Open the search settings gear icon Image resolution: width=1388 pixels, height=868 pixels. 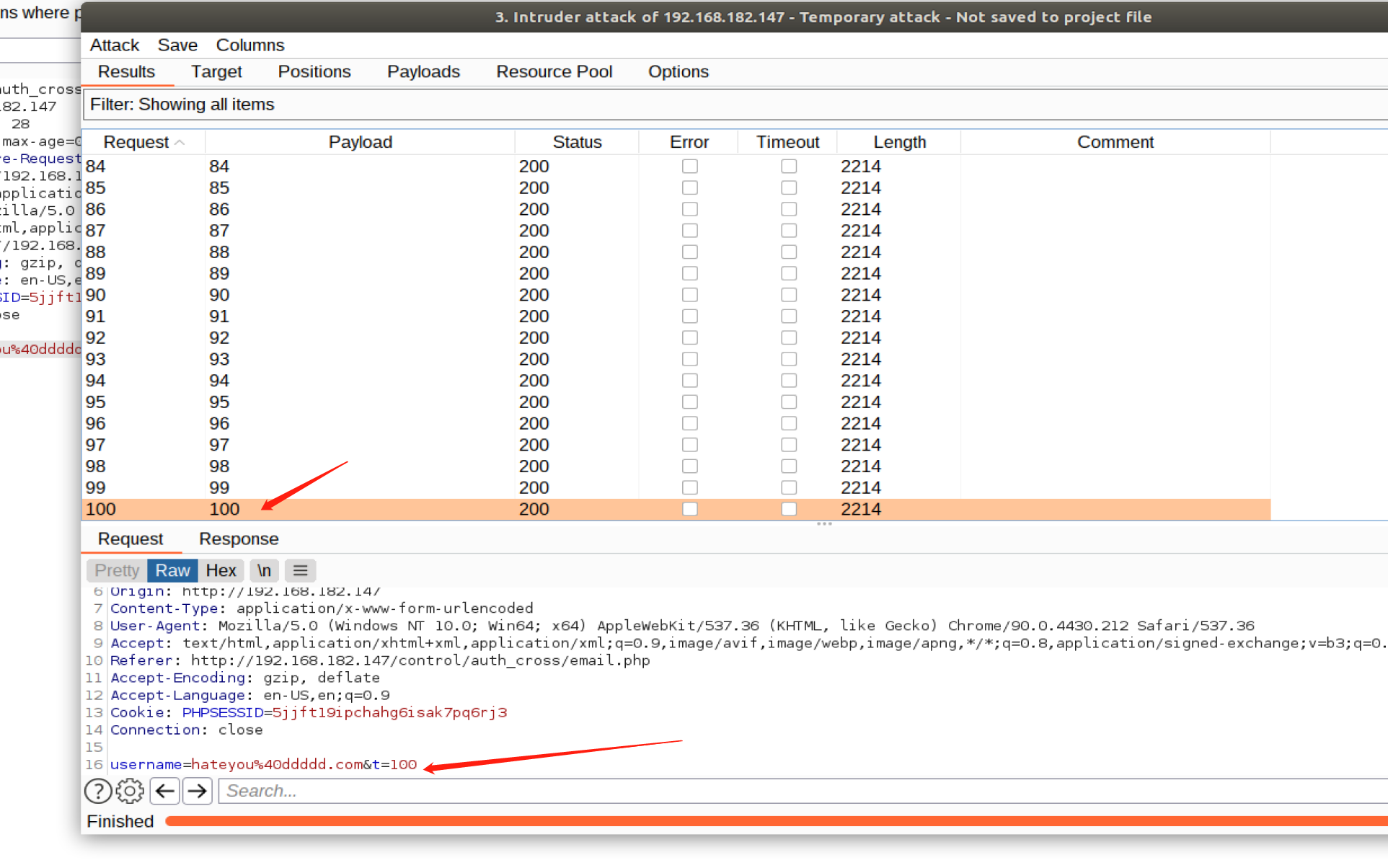pos(130,791)
